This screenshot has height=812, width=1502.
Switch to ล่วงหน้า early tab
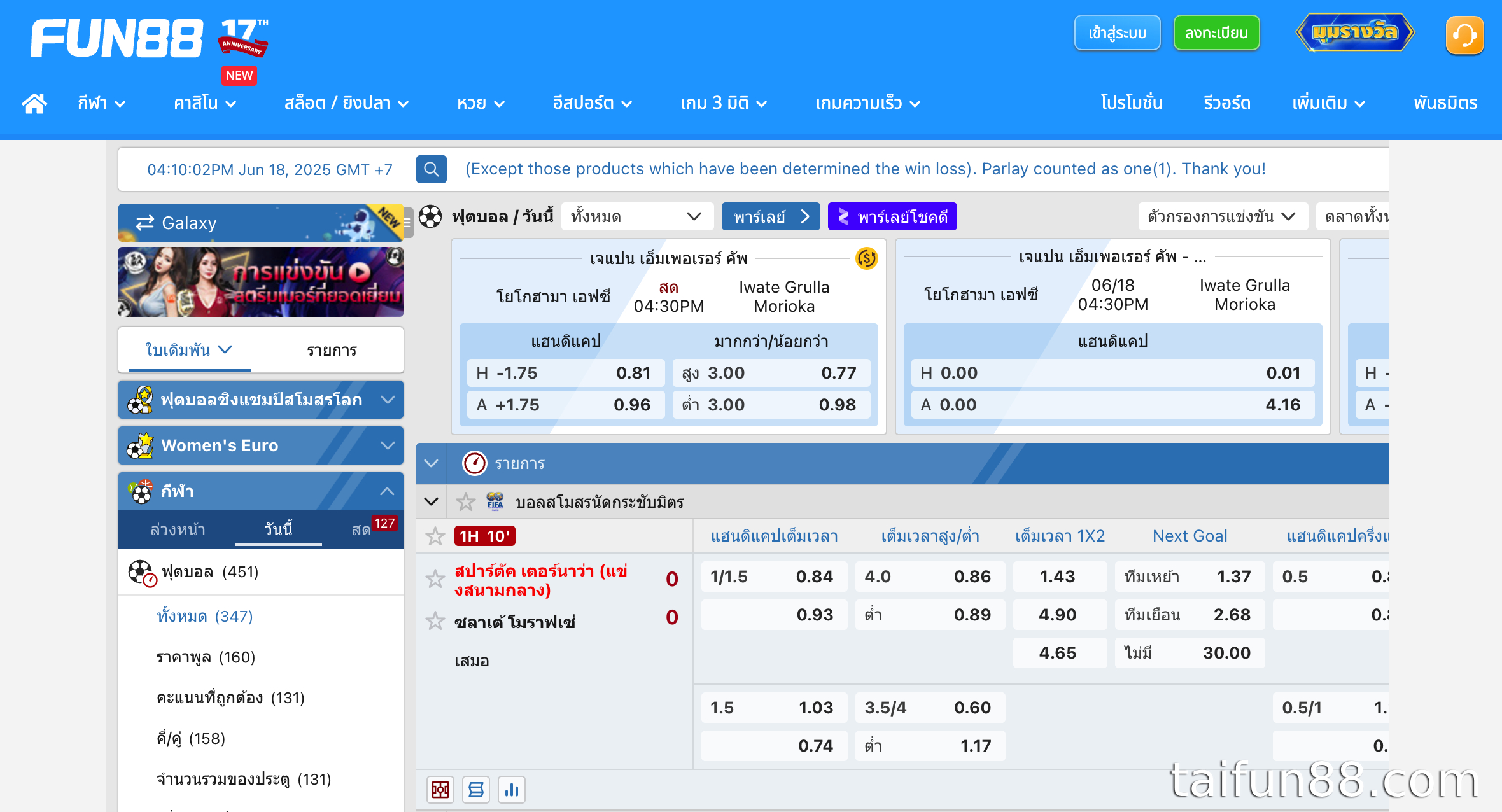coord(178,529)
